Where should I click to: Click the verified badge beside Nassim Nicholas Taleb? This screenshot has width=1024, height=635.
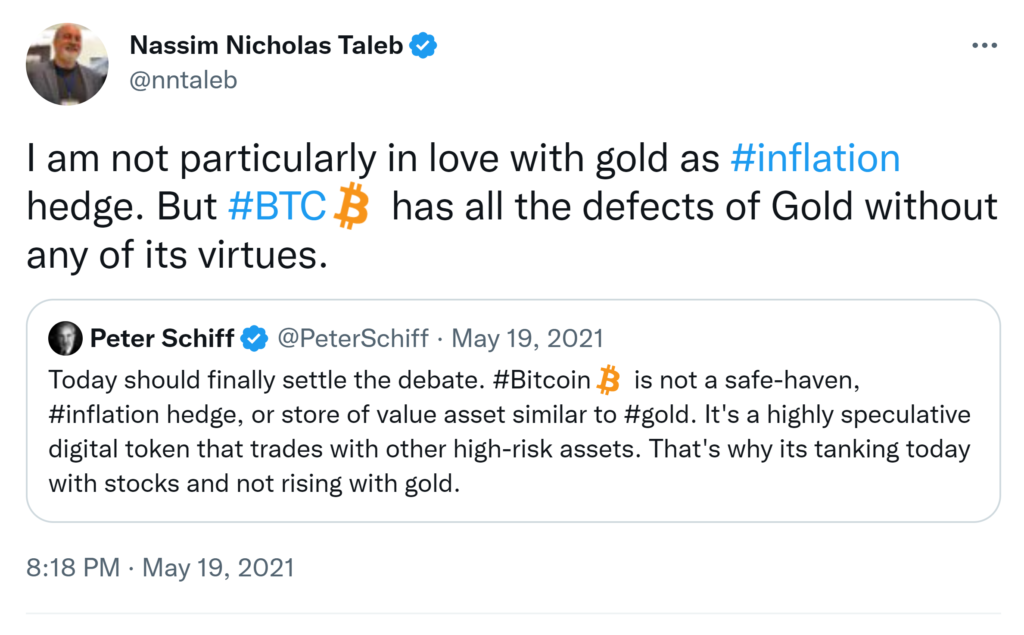tap(425, 45)
